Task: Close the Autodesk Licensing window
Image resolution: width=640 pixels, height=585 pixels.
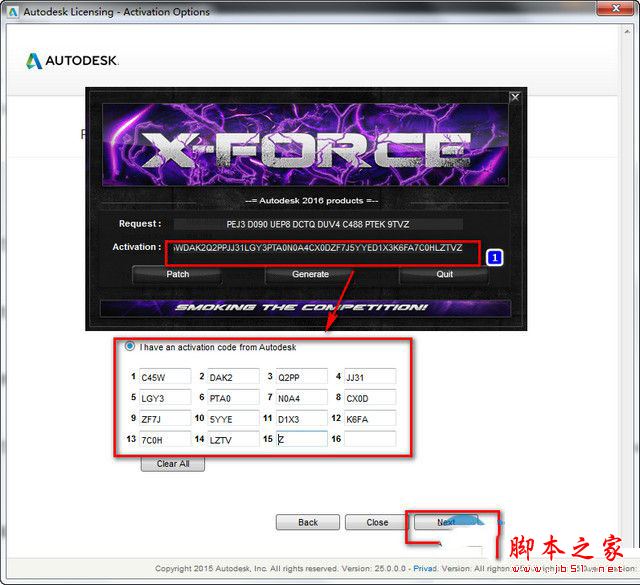Action: (616, 8)
